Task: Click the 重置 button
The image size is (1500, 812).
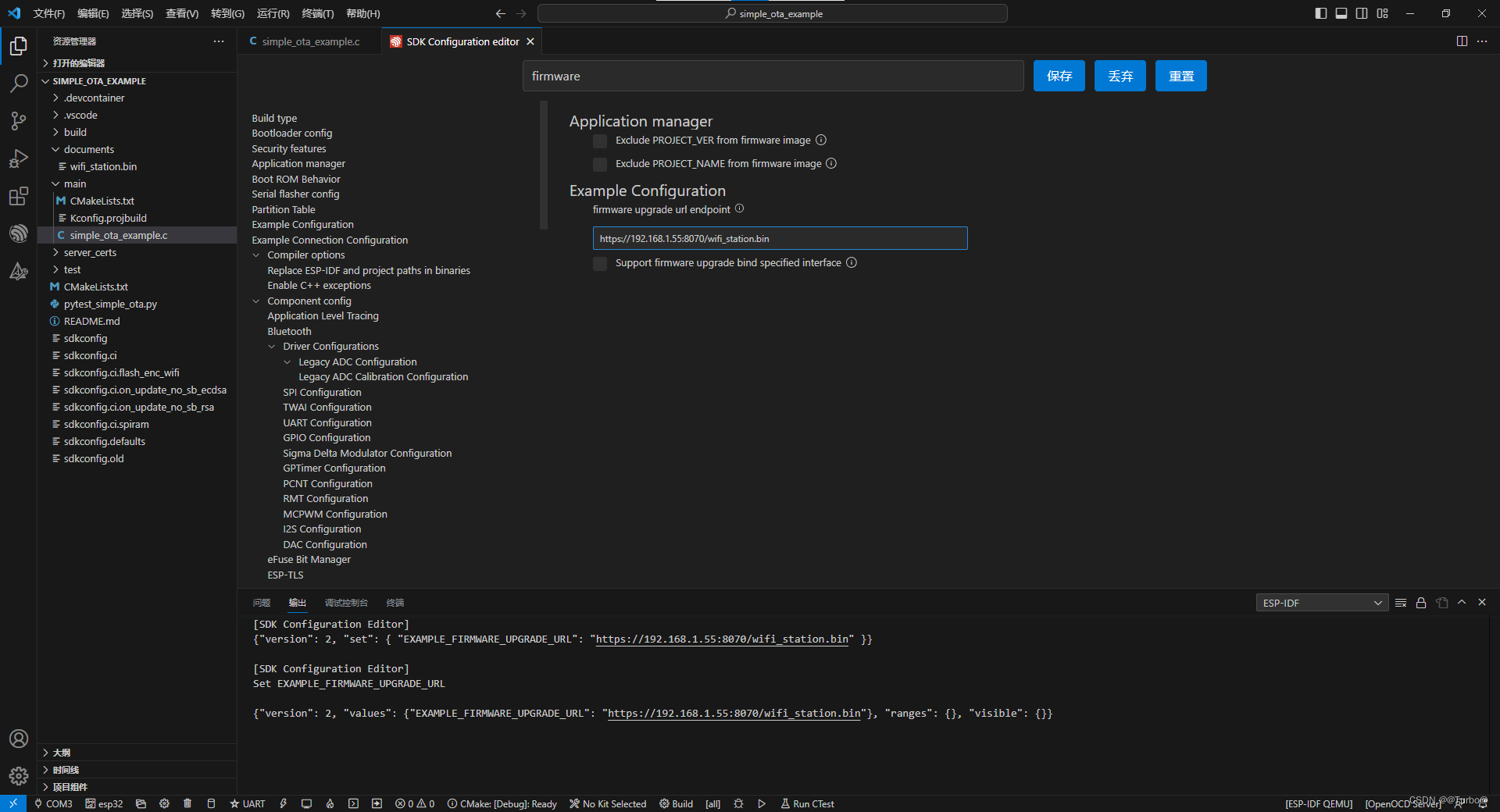Action: [1181, 76]
